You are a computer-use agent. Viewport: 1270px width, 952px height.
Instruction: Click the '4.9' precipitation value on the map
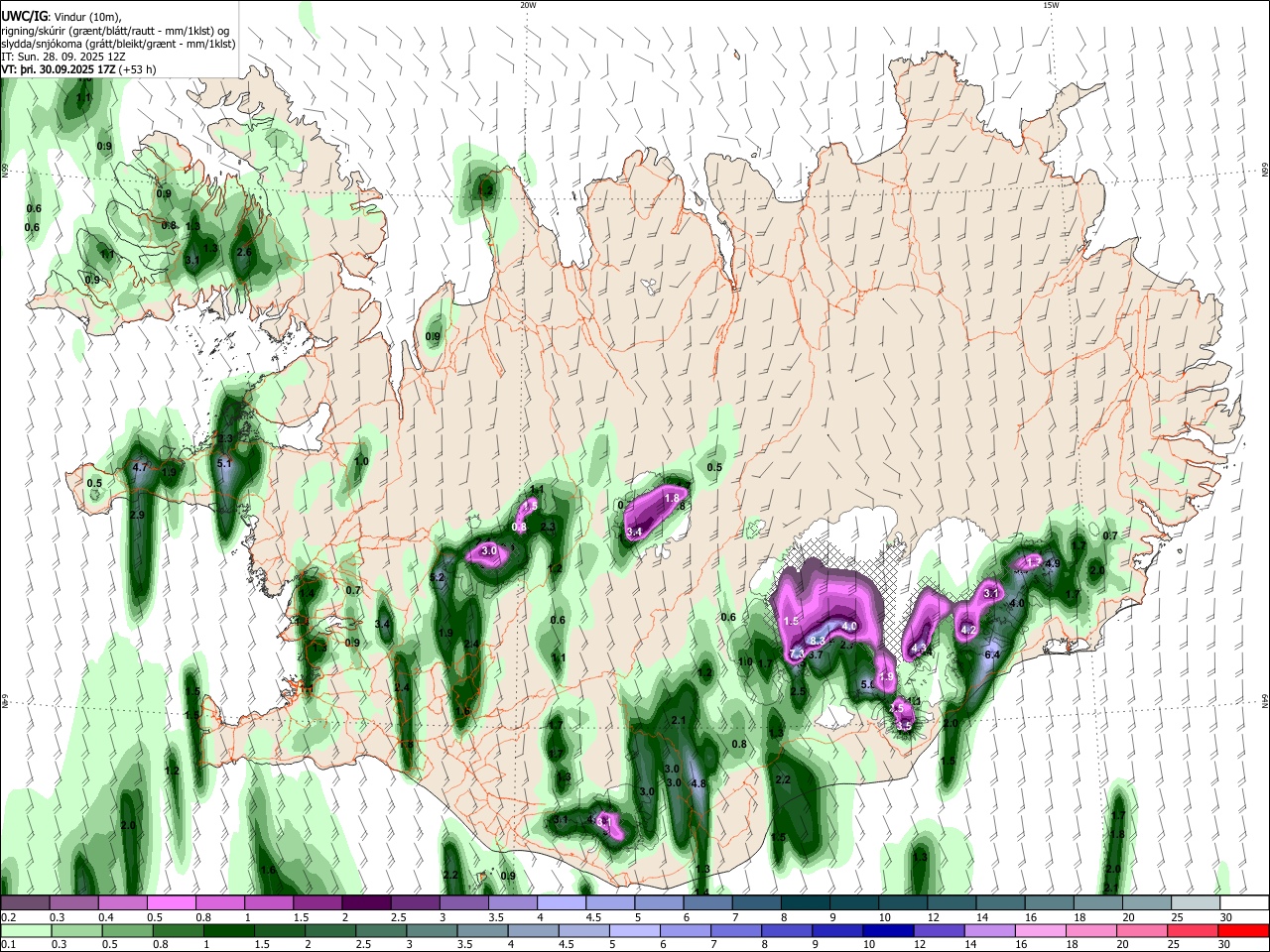pyautogui.click(x=1053, y=564)
